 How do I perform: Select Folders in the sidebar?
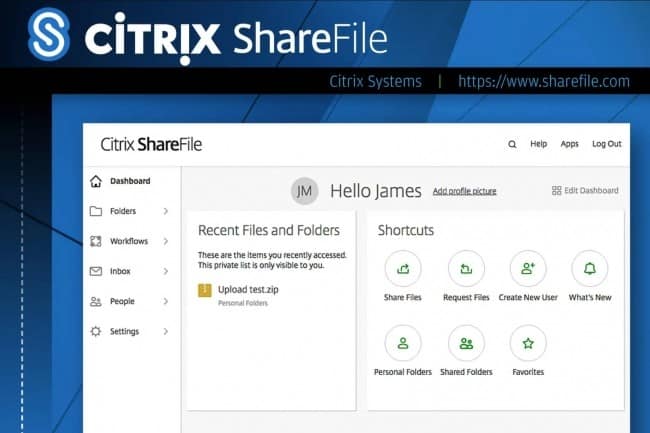tap(123, 211)
